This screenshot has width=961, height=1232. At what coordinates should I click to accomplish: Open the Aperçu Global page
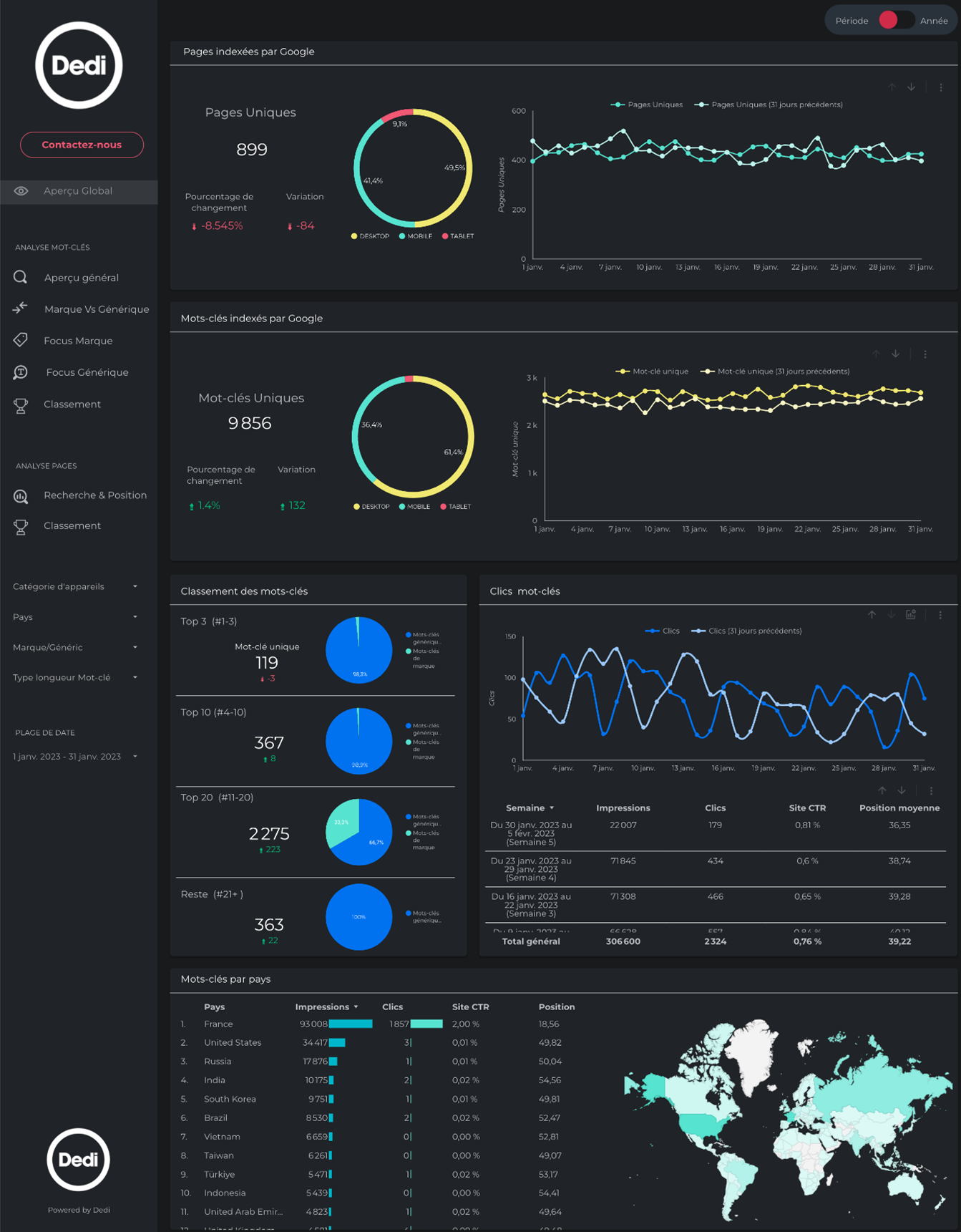(x=77, y=191)
